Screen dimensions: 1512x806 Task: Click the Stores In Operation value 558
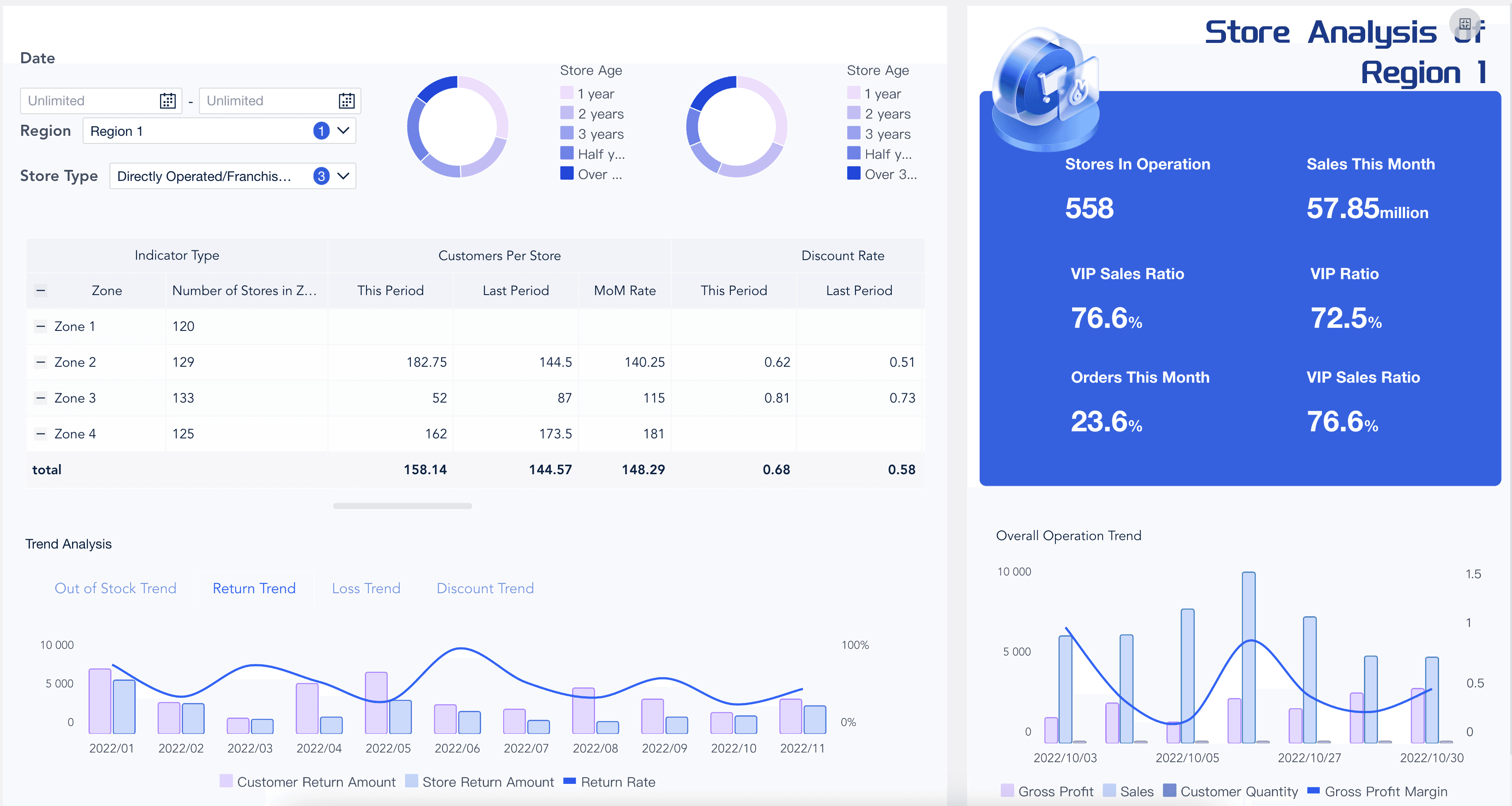1089,208
